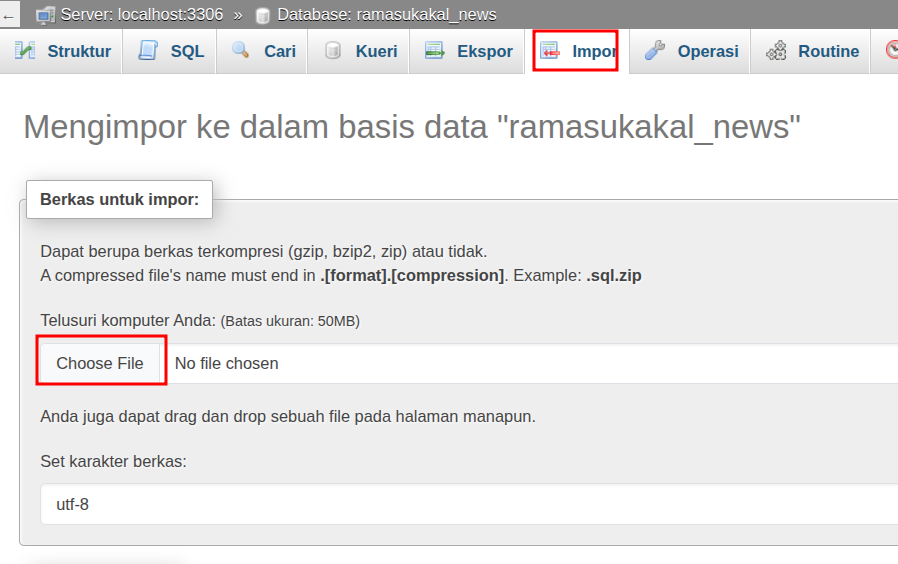Screen dimensions: 898x564
Task: Click the Routine gears icon
Action: (x=777, y=51)
